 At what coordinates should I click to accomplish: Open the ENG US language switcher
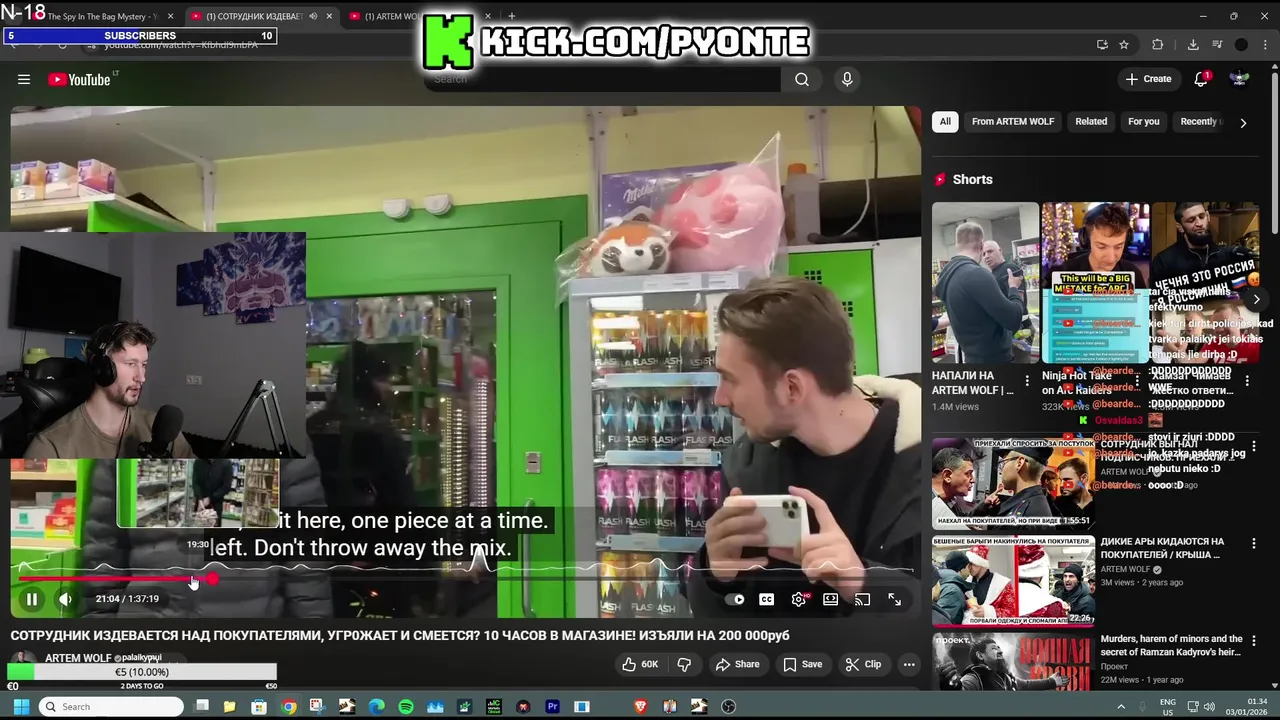coord(1167,706)
